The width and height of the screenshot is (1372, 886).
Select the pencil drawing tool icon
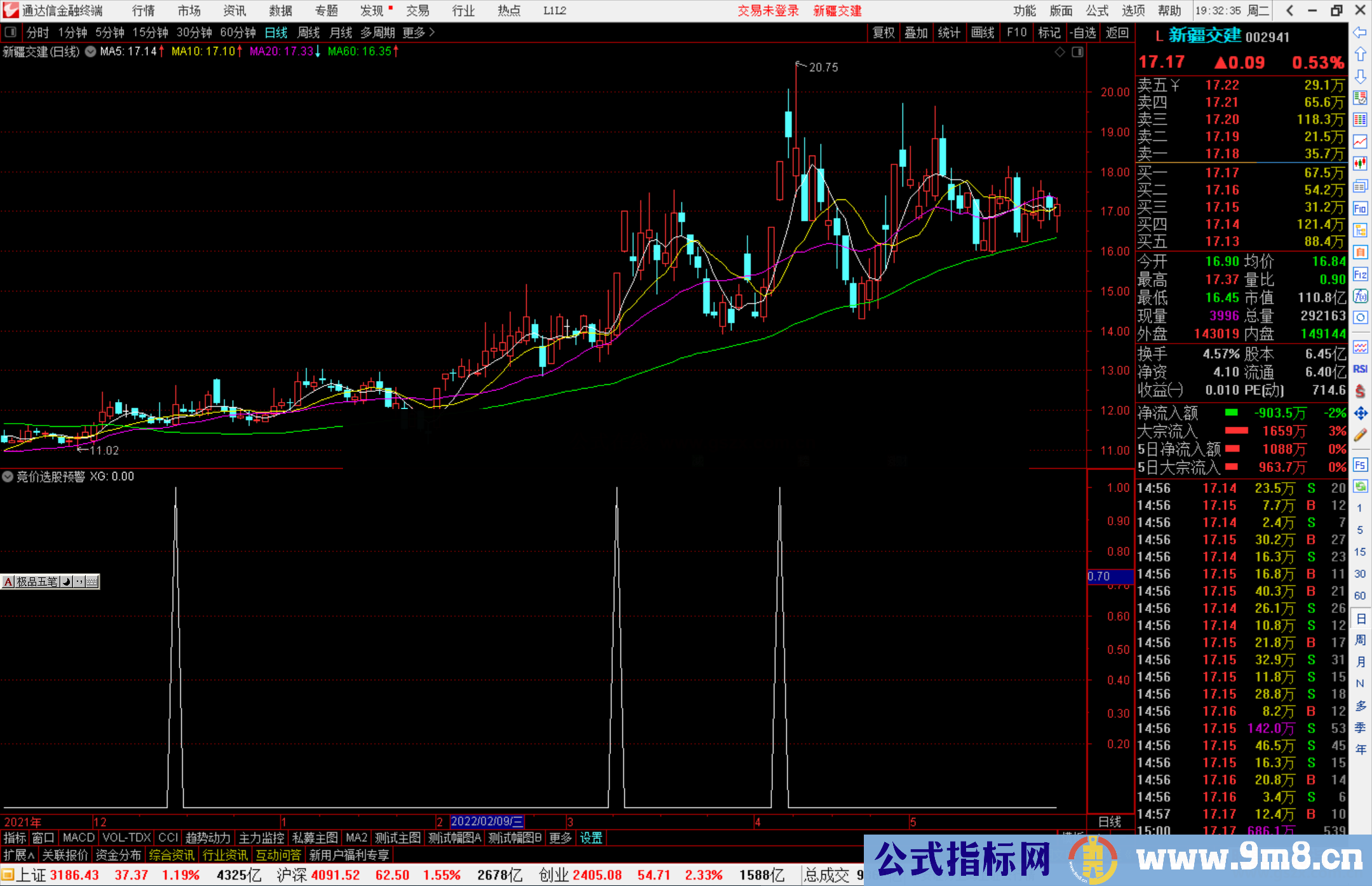tap(1360, 435)
